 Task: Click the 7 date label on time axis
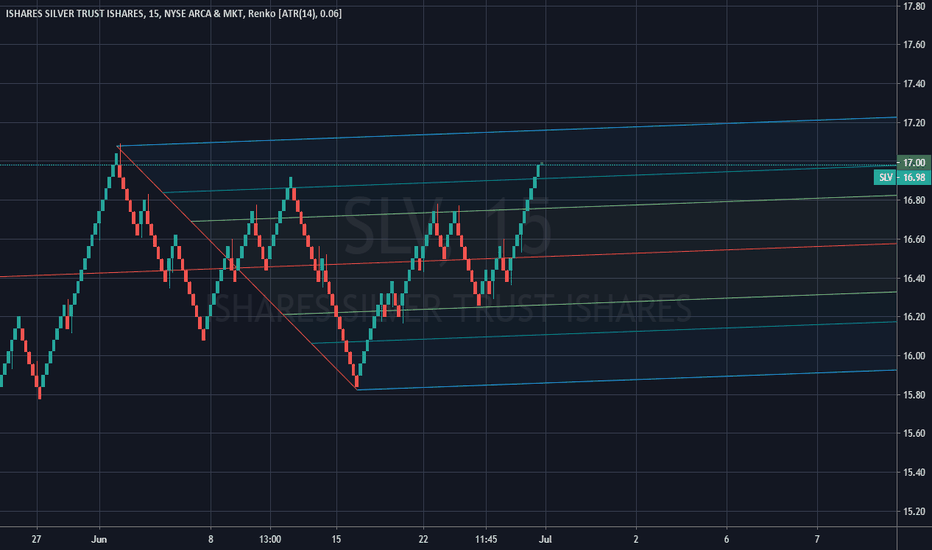(x=817, y=539)
